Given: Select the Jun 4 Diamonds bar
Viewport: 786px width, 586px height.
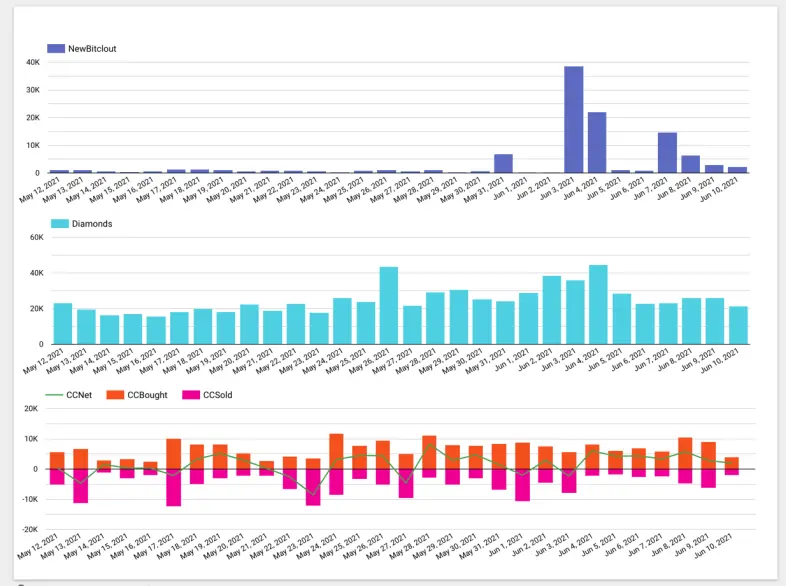Looking at the screenshot, I should pyautogui.click(x=598, y=305).
